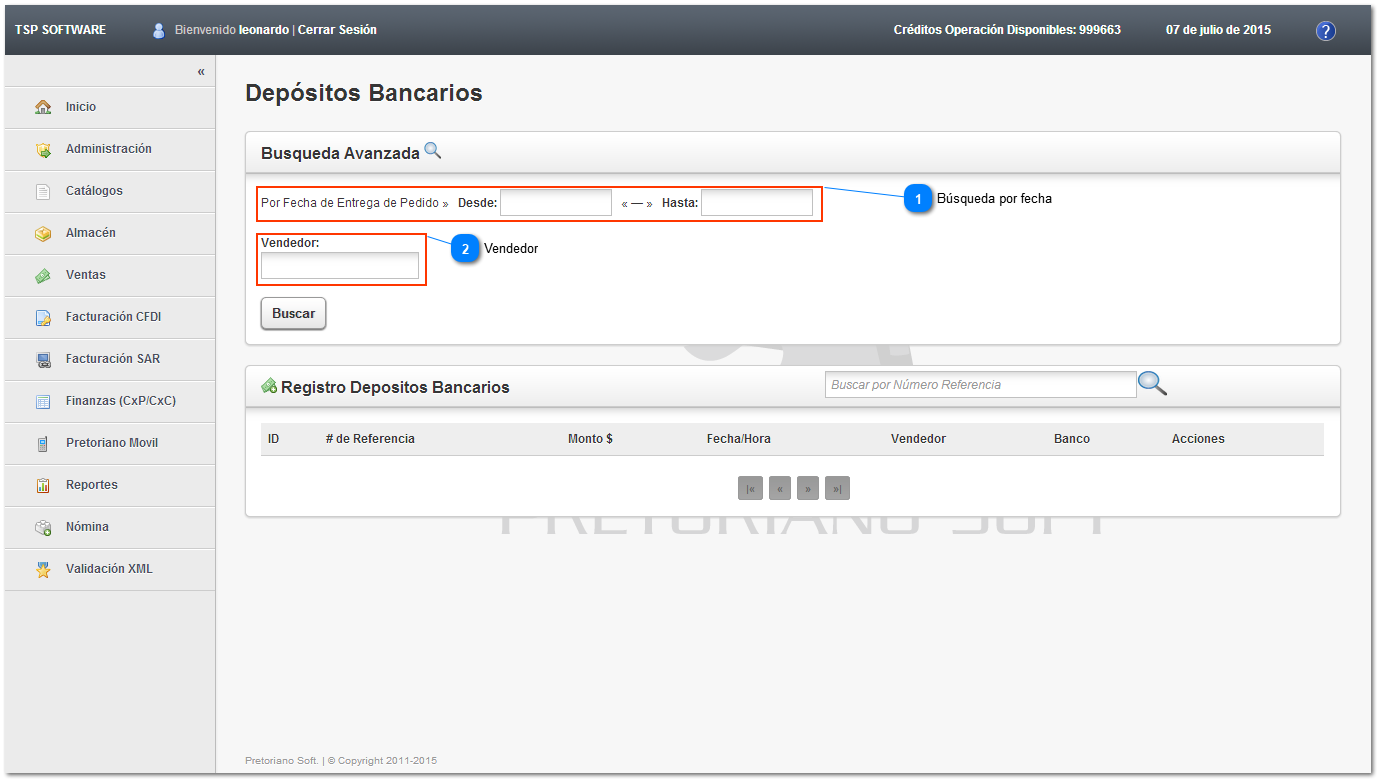Open the Facturación SAR menu
1380x782 pixels.
[x=110, y=359]
